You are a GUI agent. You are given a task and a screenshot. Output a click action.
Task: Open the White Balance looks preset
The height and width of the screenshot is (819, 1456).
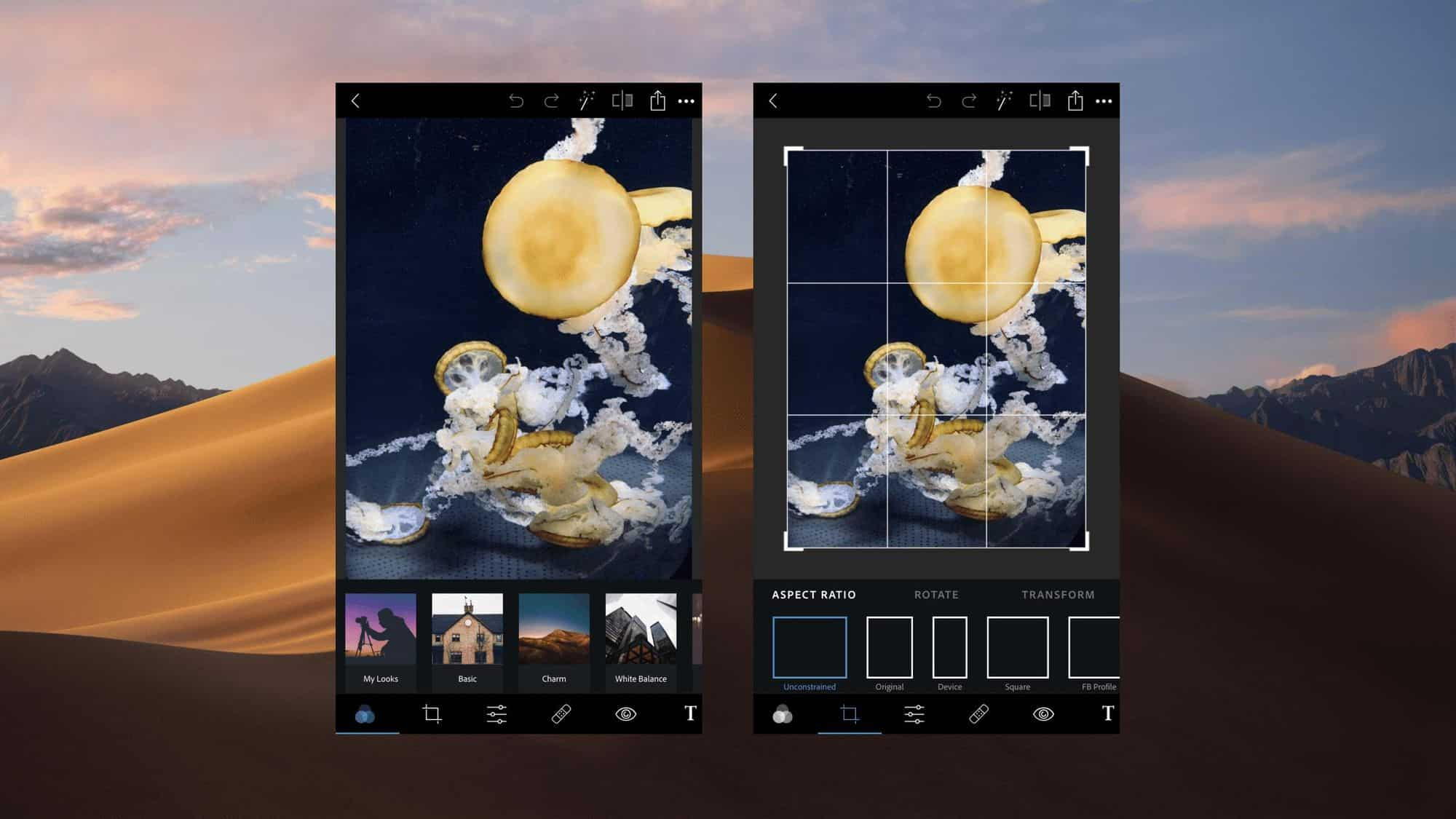(x=640, y=638)
